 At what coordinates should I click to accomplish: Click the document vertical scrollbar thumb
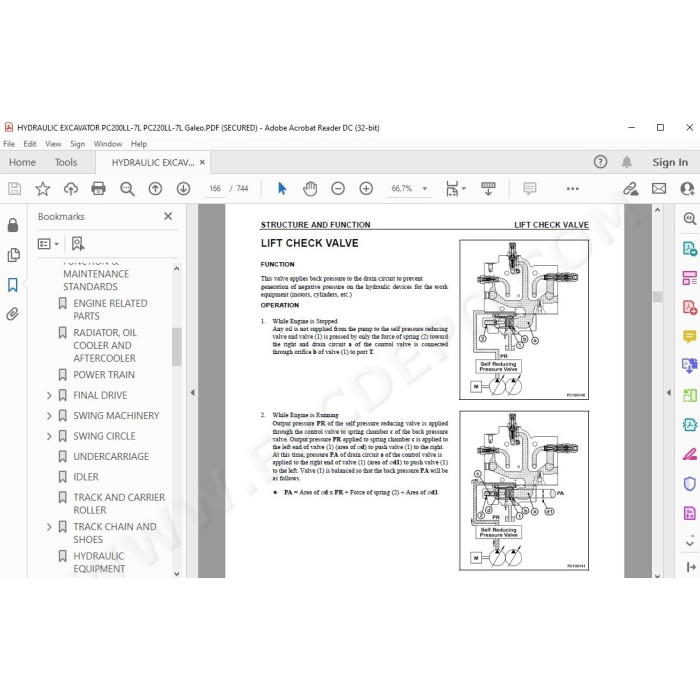657,296
